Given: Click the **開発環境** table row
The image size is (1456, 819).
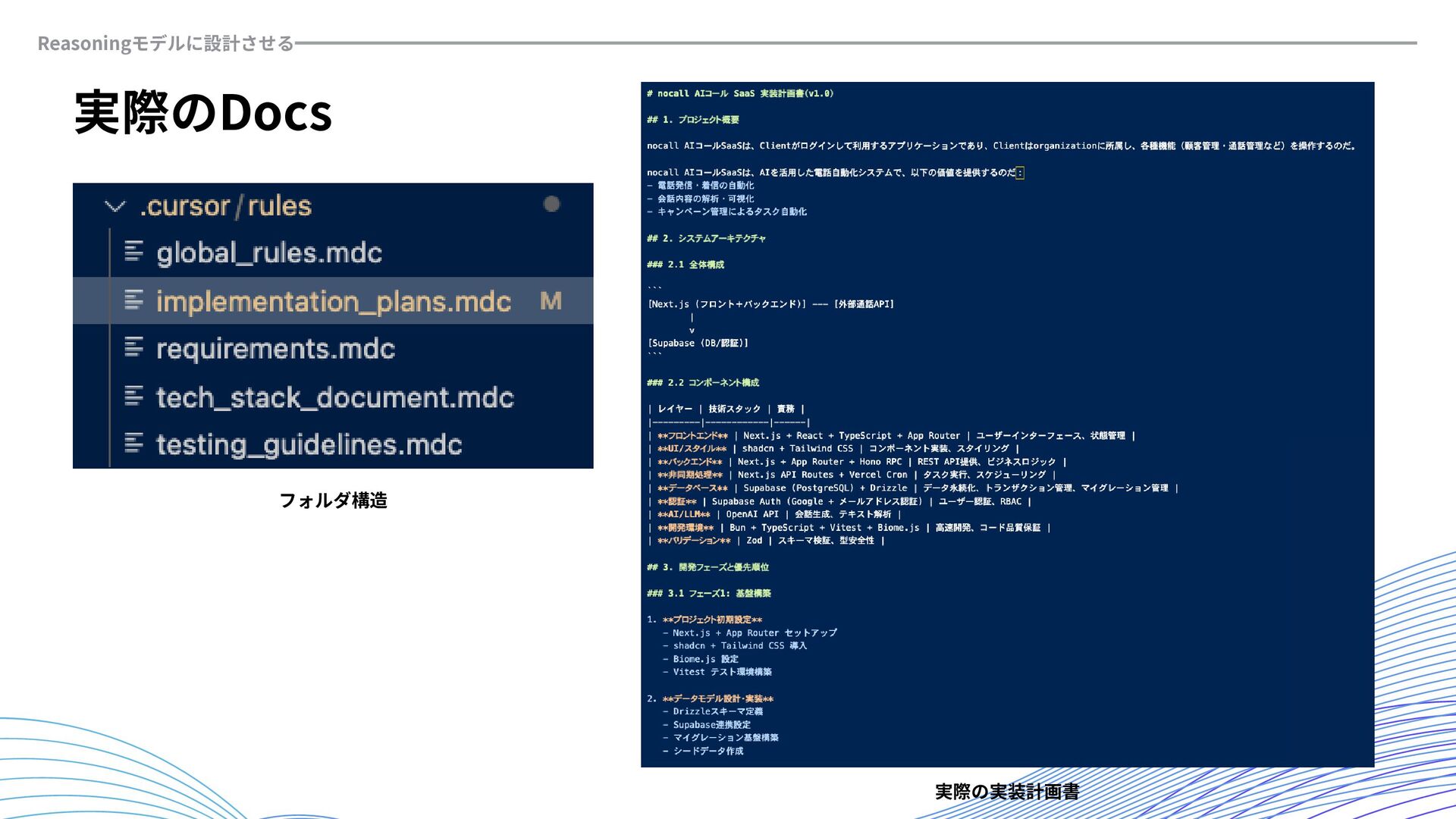Looking at the screenshot, I should (x=849, y=528).
